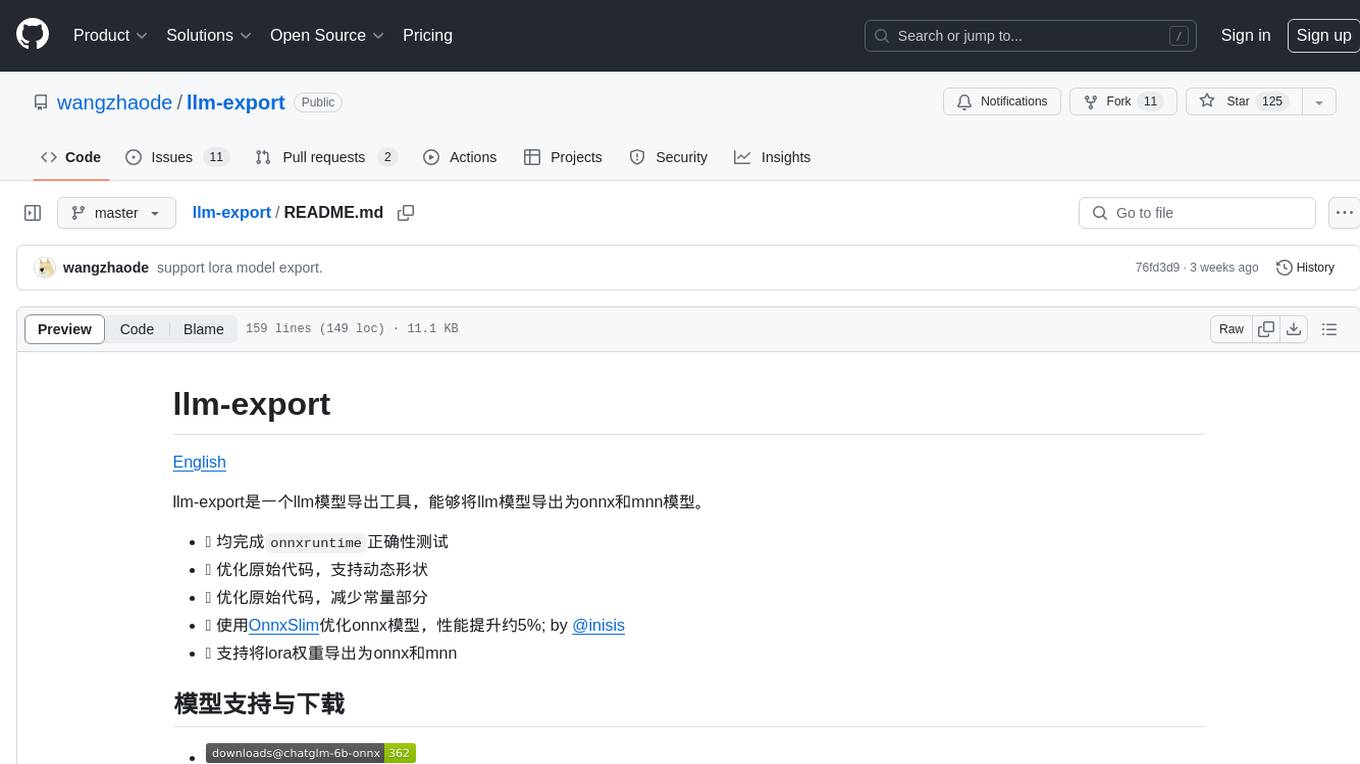This screenshot has height=764, width=1360.
Task: Click the Issues count badge 11
Action: [x=216, y=157]
